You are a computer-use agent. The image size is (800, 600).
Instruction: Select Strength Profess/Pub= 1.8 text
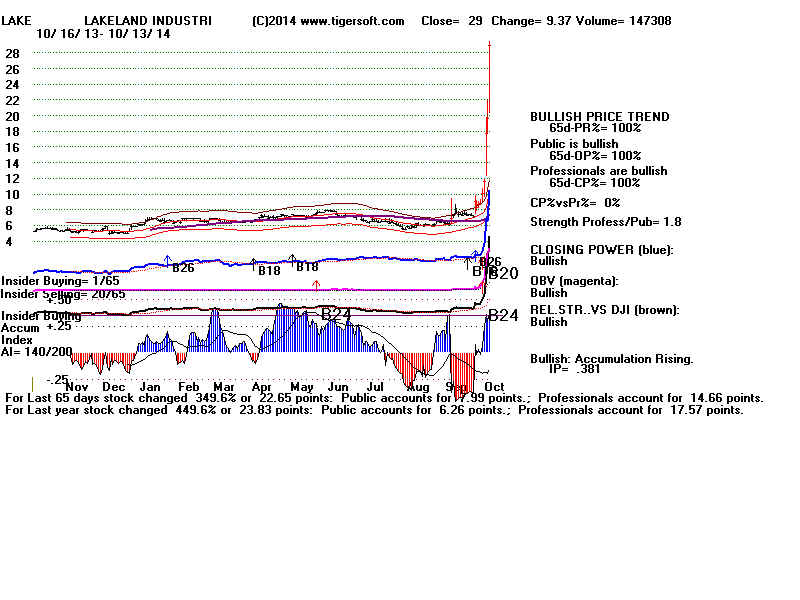(x=606, y=222)
